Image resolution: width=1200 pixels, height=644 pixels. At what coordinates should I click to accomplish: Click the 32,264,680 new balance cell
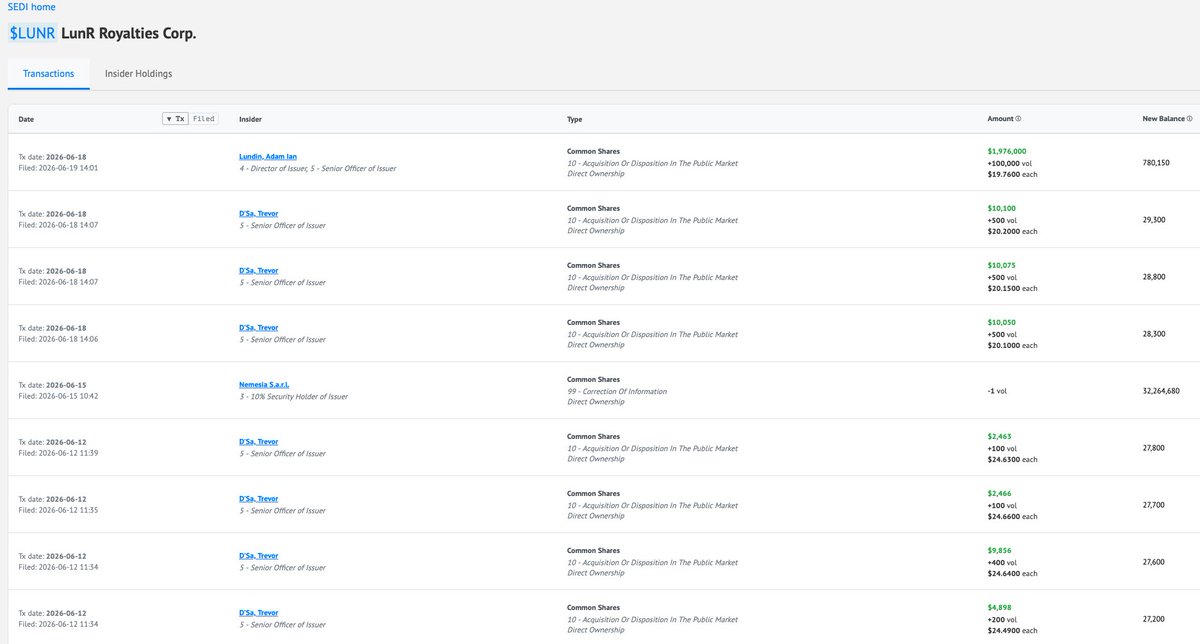pyautogui.click(x=1161, y=391)
